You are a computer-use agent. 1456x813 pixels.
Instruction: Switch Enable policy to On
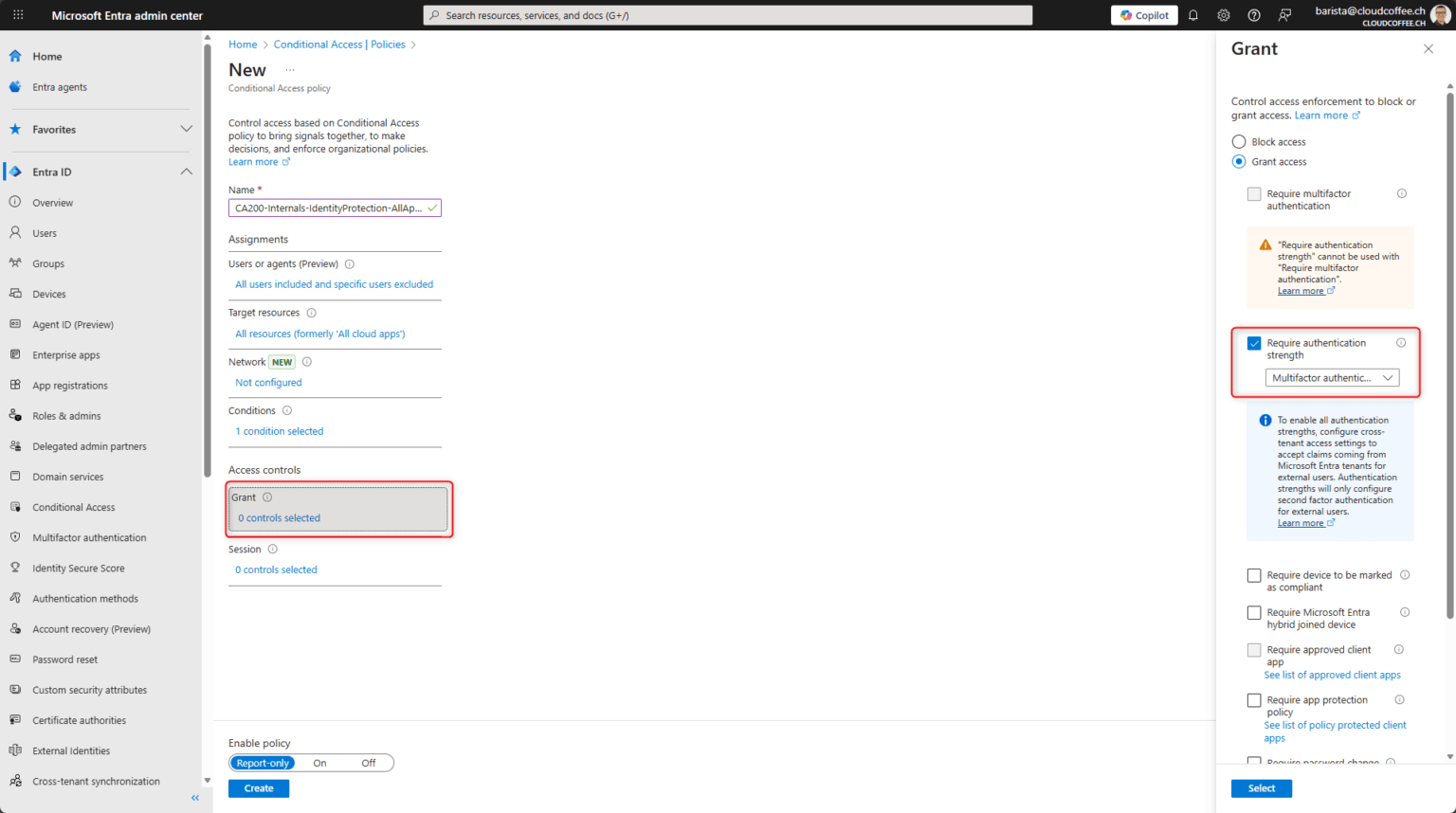tap(319, 762)
